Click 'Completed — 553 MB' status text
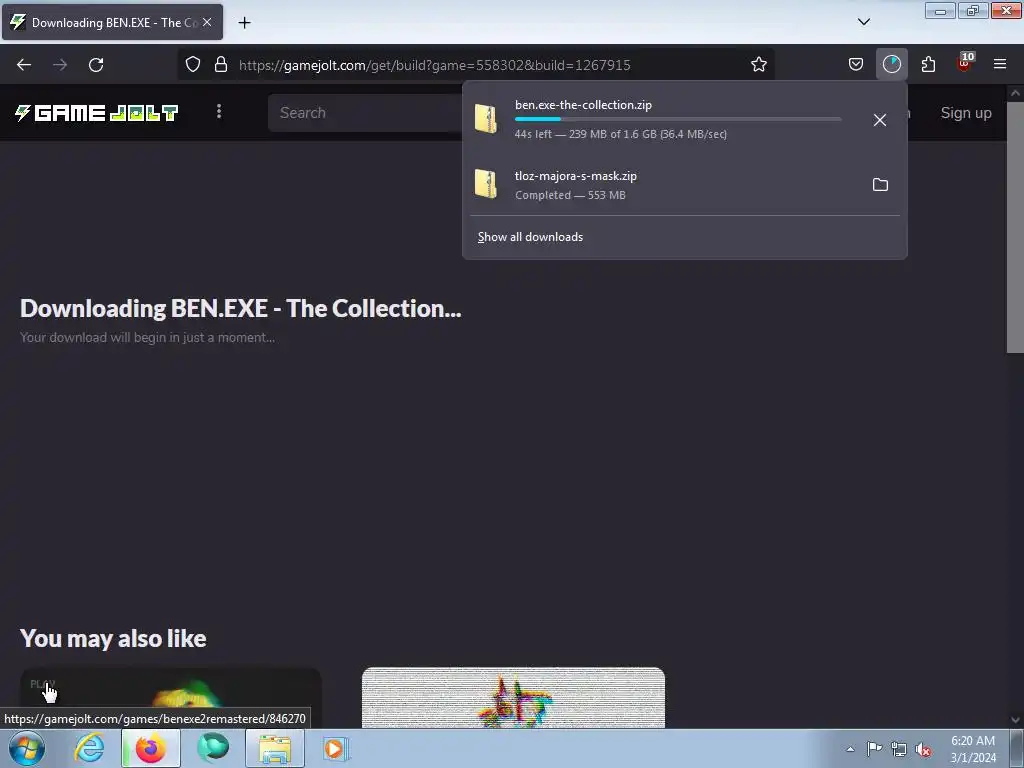The width and height of the screenshot is (1024, 768). tap(570, 195)
